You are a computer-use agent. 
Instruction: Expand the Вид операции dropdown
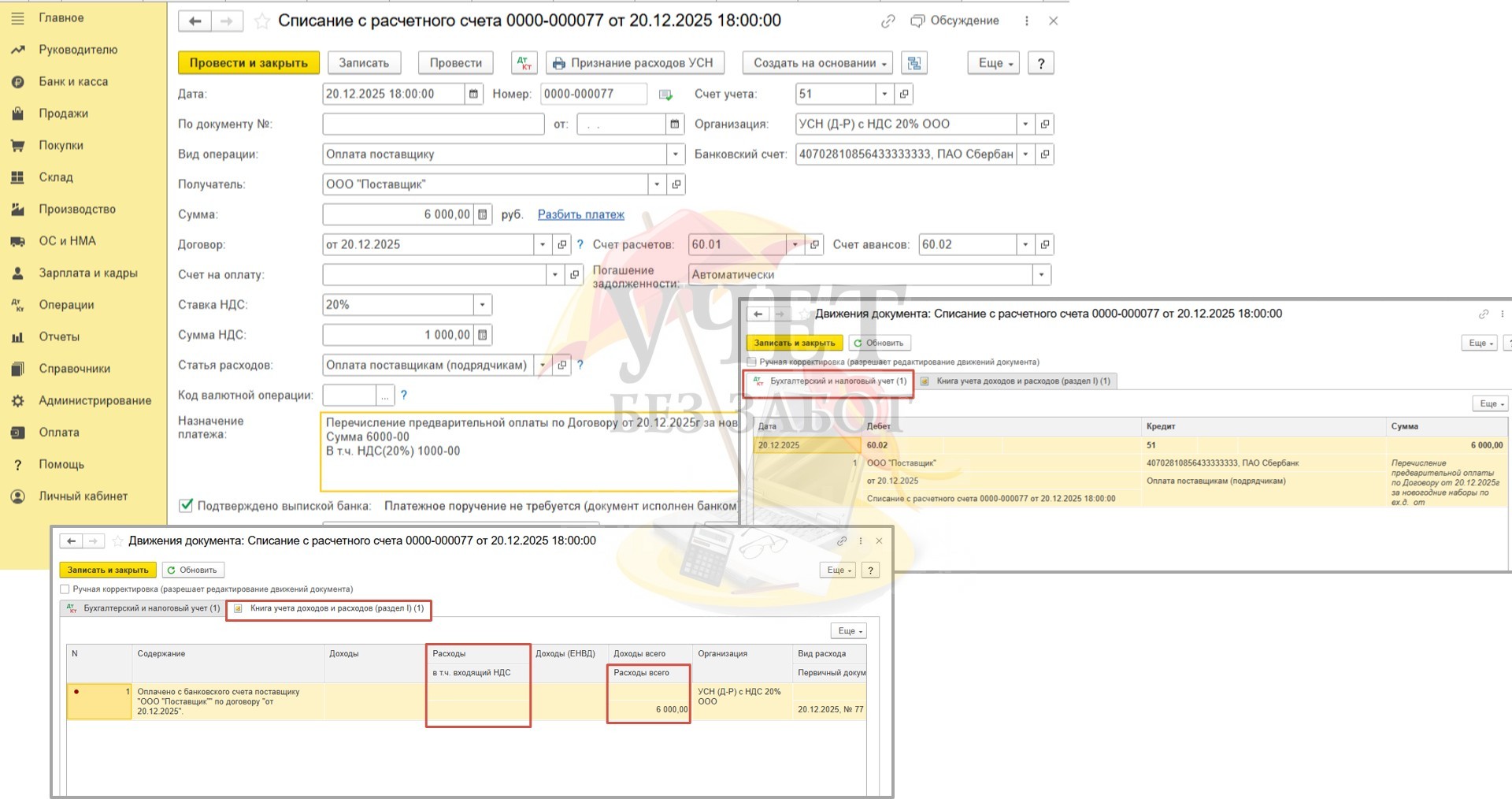tap(675, 154)
